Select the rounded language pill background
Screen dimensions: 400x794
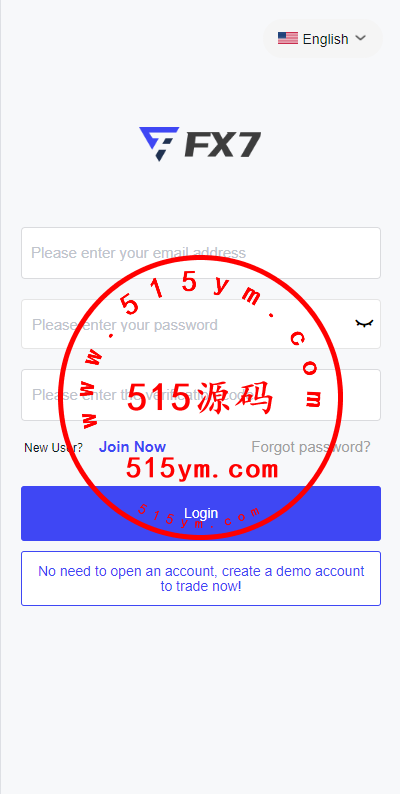[x=323, y=38]
